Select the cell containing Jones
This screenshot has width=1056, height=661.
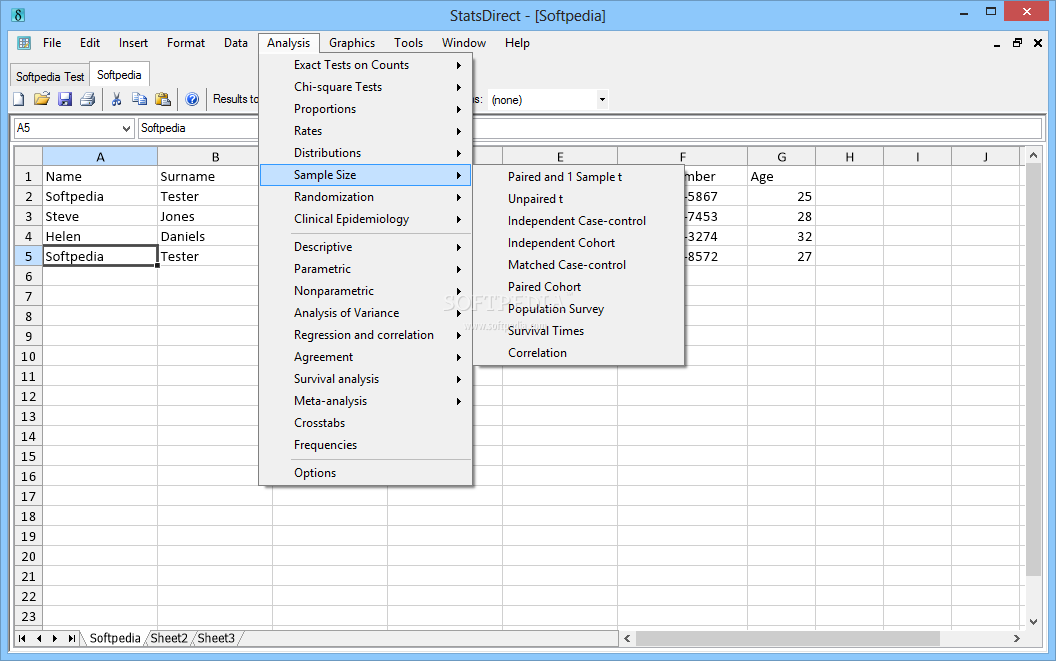pyautogui.click(x=216, y=216)
